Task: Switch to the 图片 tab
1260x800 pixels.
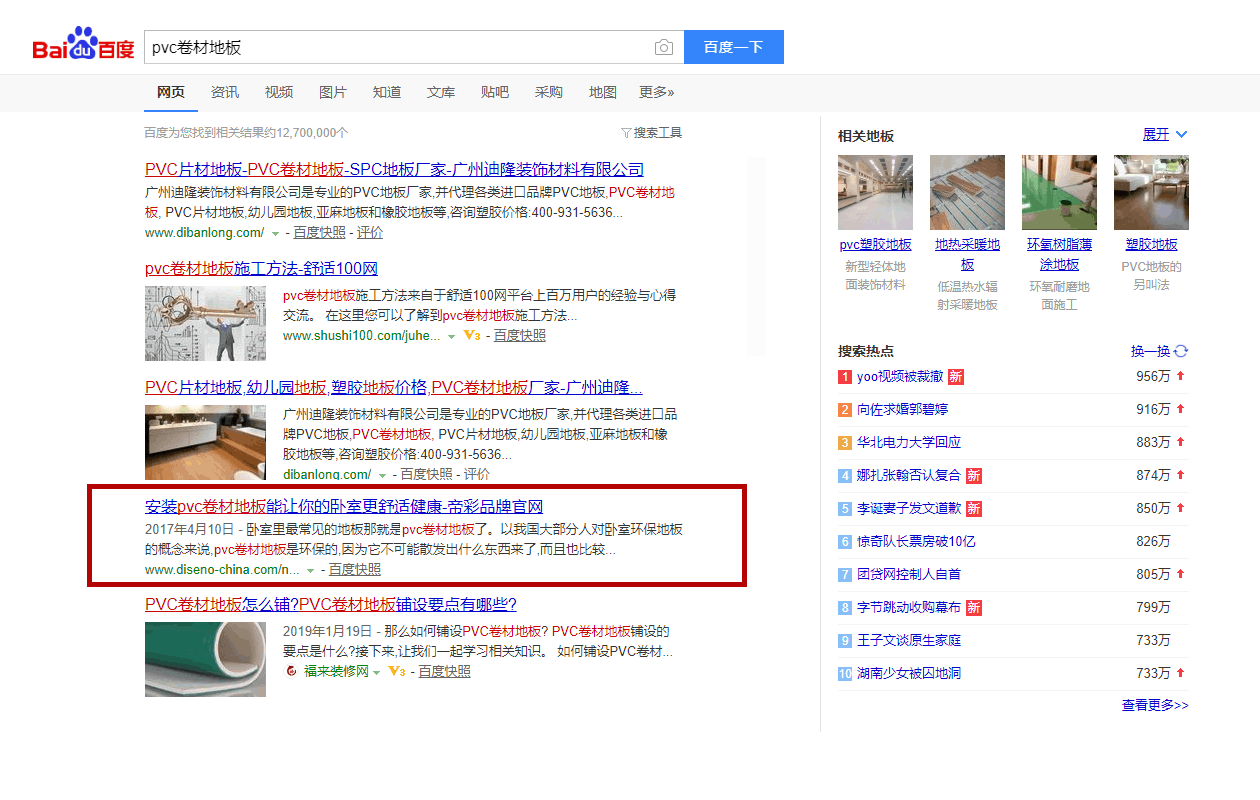Action: tap(333, 93)
